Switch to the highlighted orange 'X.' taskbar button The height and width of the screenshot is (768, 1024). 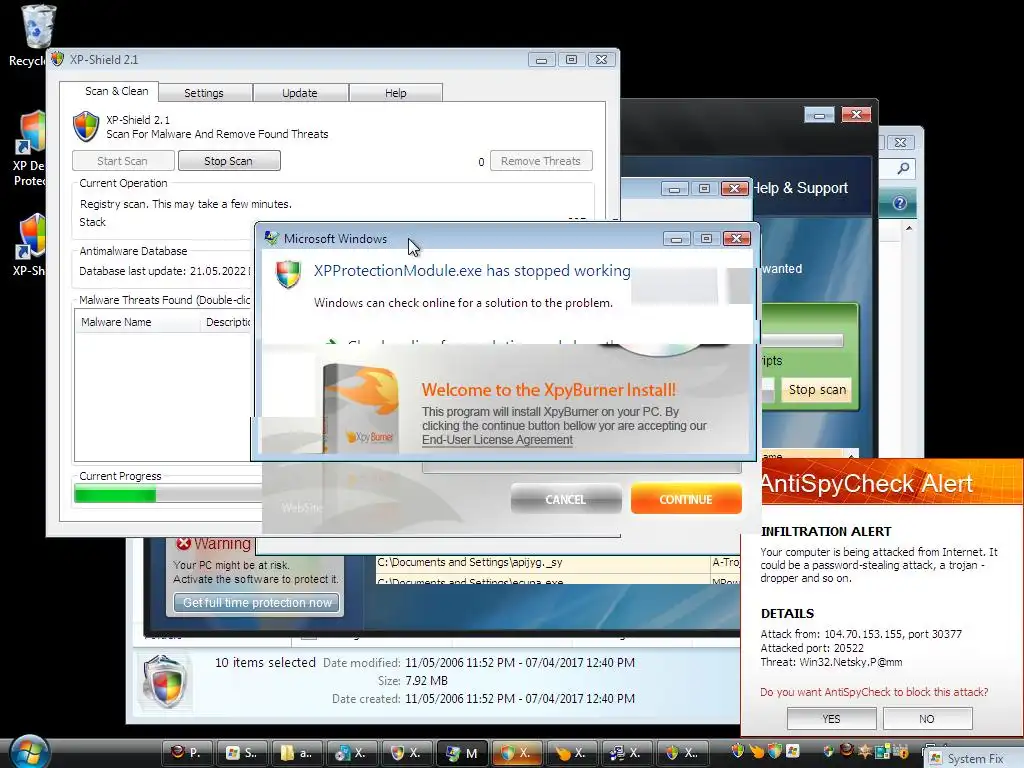[x=516, y=753]
